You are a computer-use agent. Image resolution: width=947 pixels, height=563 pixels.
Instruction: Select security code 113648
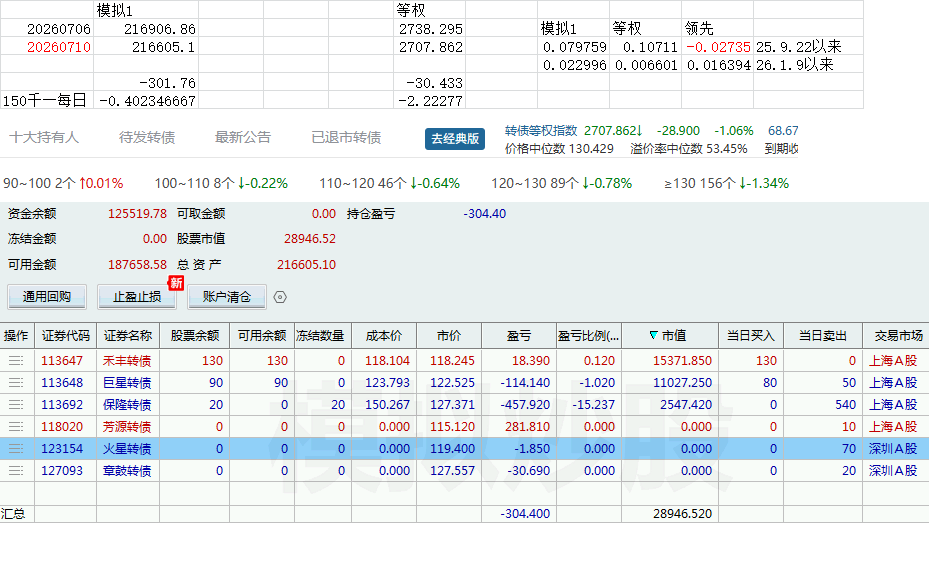(62, 382)
